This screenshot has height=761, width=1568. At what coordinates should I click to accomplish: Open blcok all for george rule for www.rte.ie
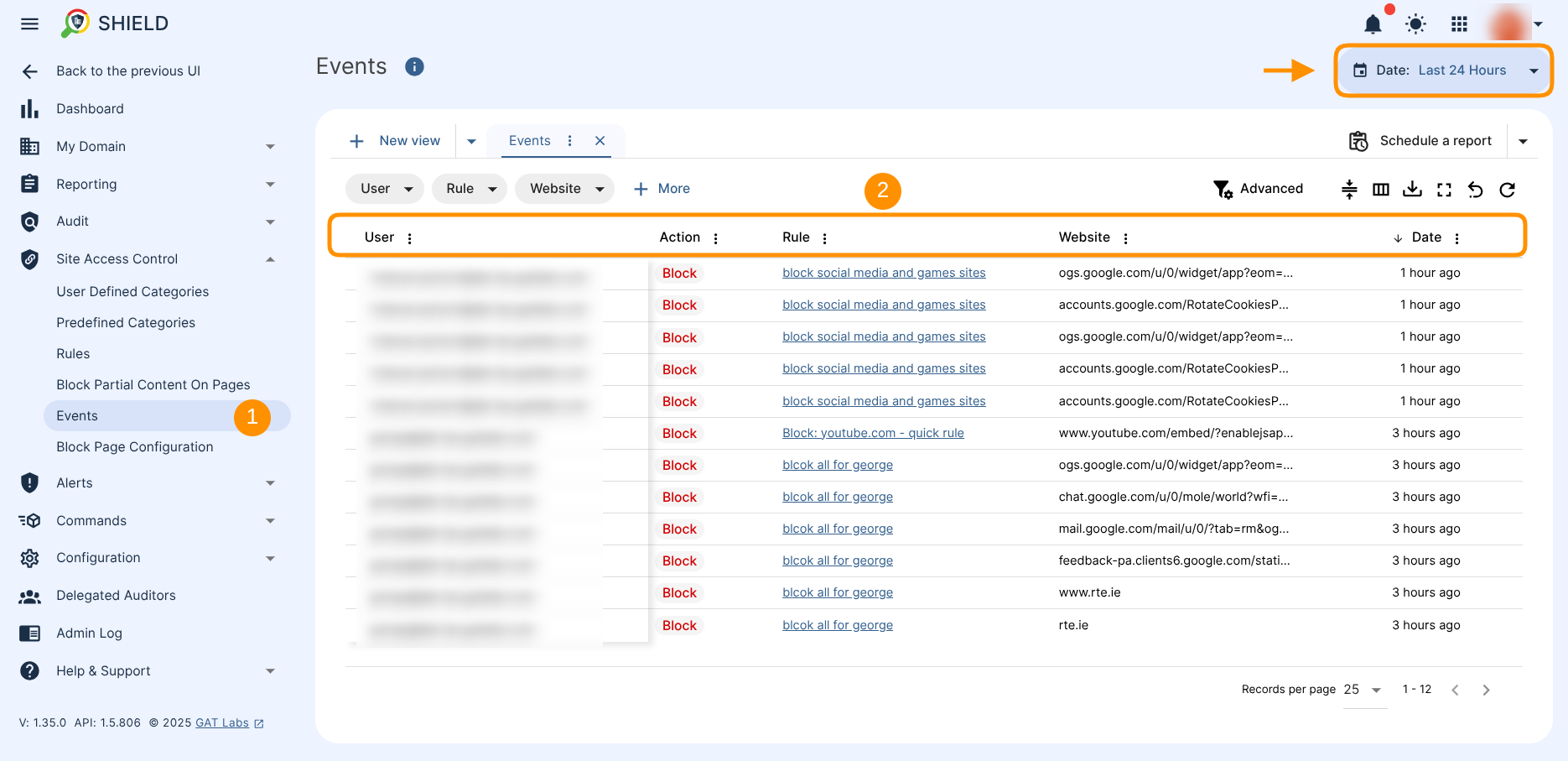click(x=838, y=592)
